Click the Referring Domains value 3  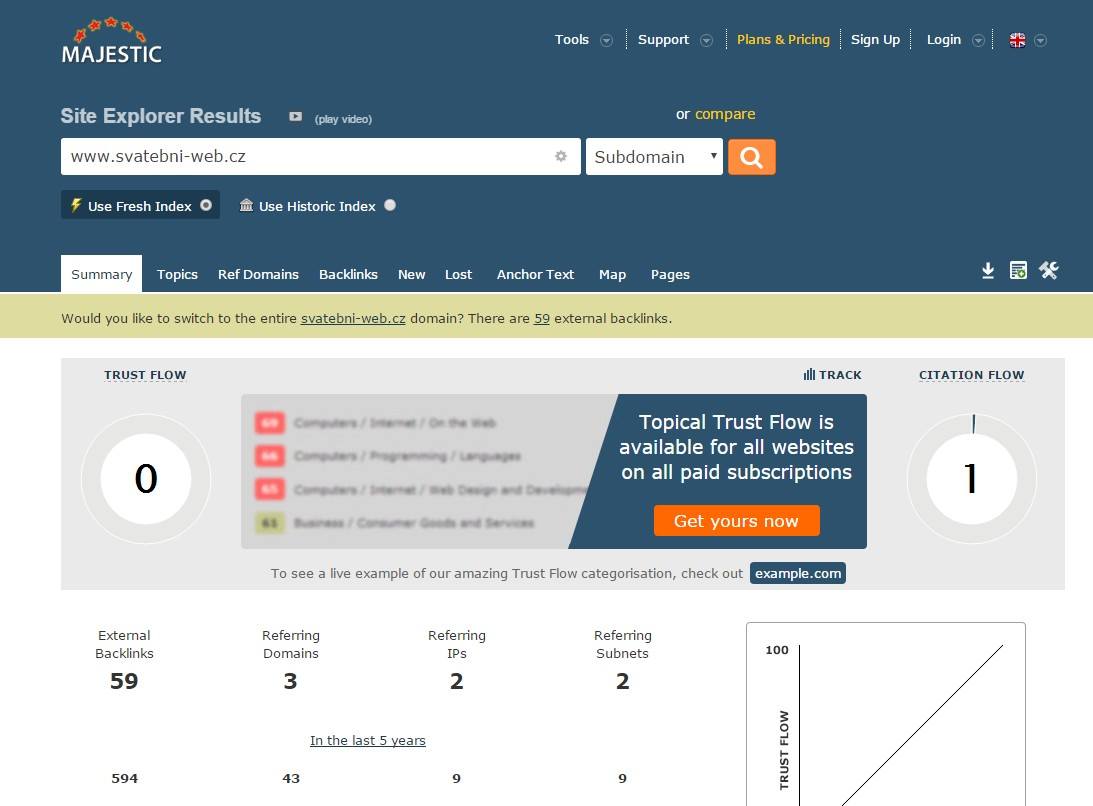pyautogui.click(x=290, y=680)
